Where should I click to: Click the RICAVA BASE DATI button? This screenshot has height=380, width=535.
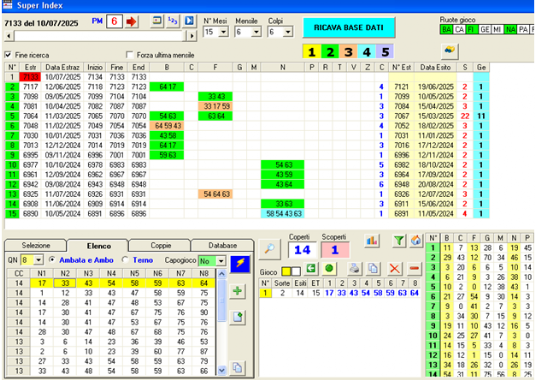click(349, 28)
